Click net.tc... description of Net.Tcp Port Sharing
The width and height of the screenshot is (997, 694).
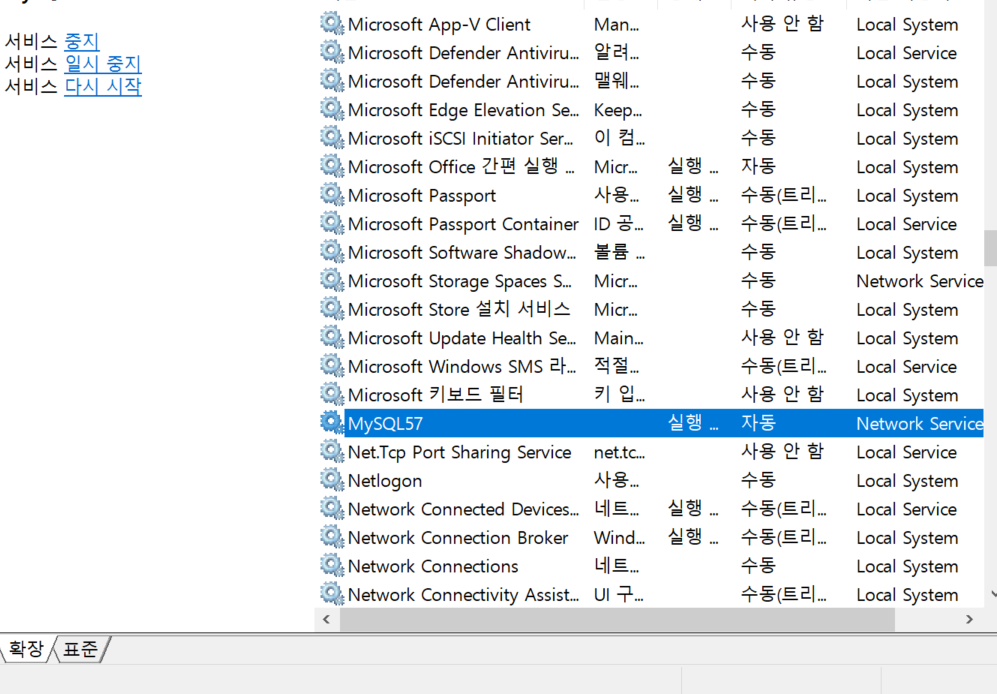click(x=619, y=452)
